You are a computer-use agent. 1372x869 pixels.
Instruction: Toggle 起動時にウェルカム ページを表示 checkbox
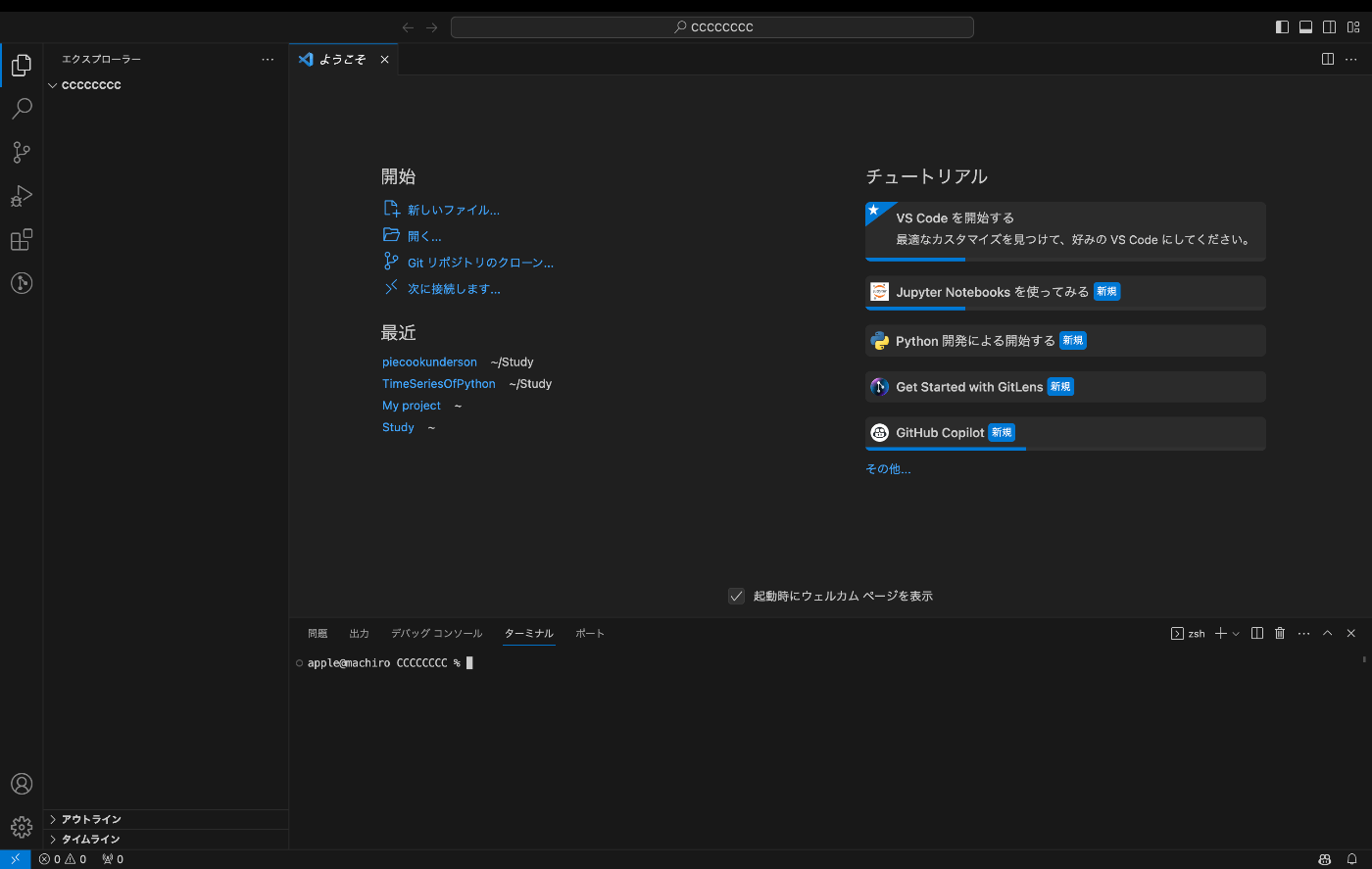tap(737, 596)
